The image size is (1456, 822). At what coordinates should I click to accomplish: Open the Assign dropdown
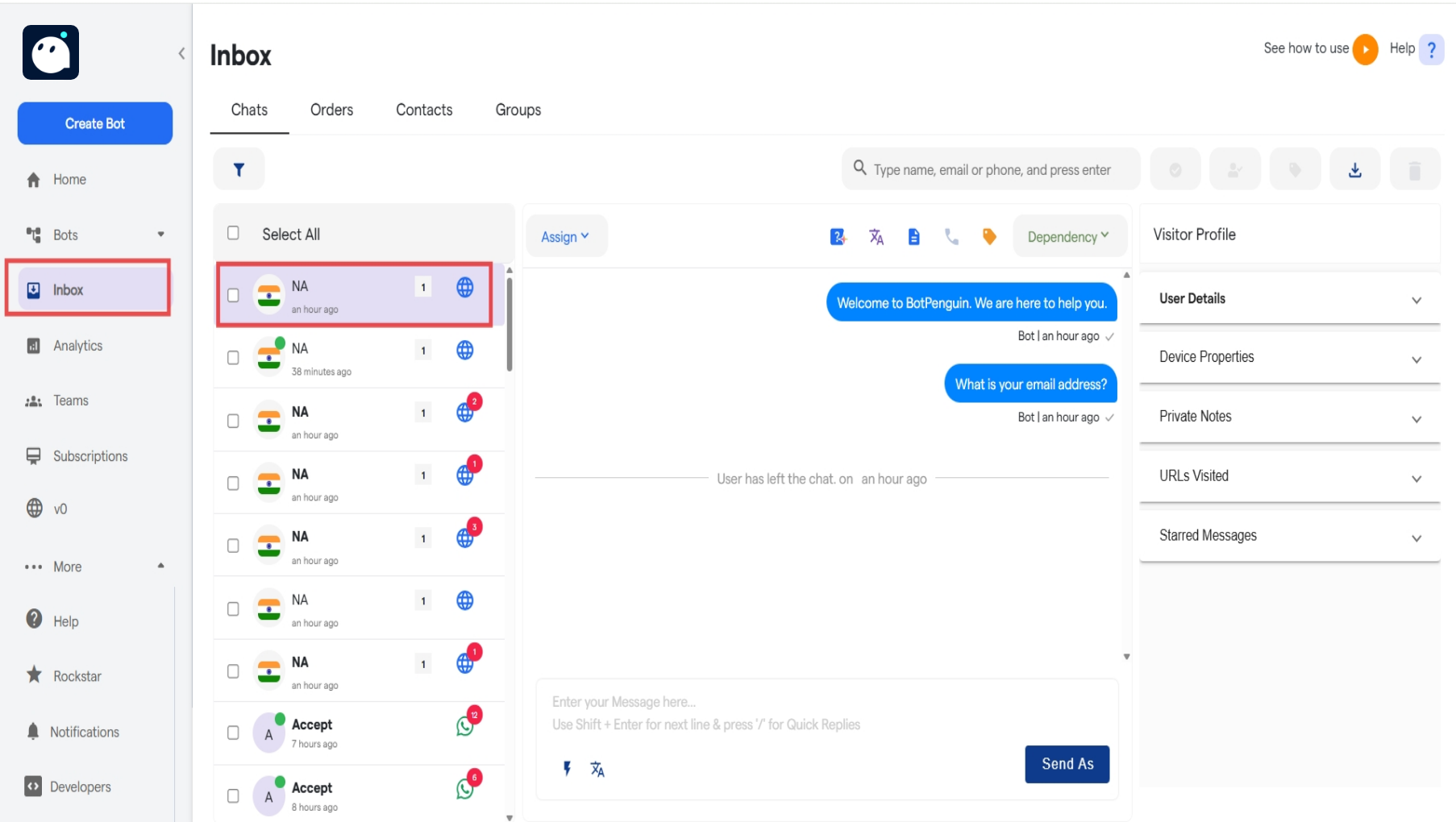[x=566, y=236]
